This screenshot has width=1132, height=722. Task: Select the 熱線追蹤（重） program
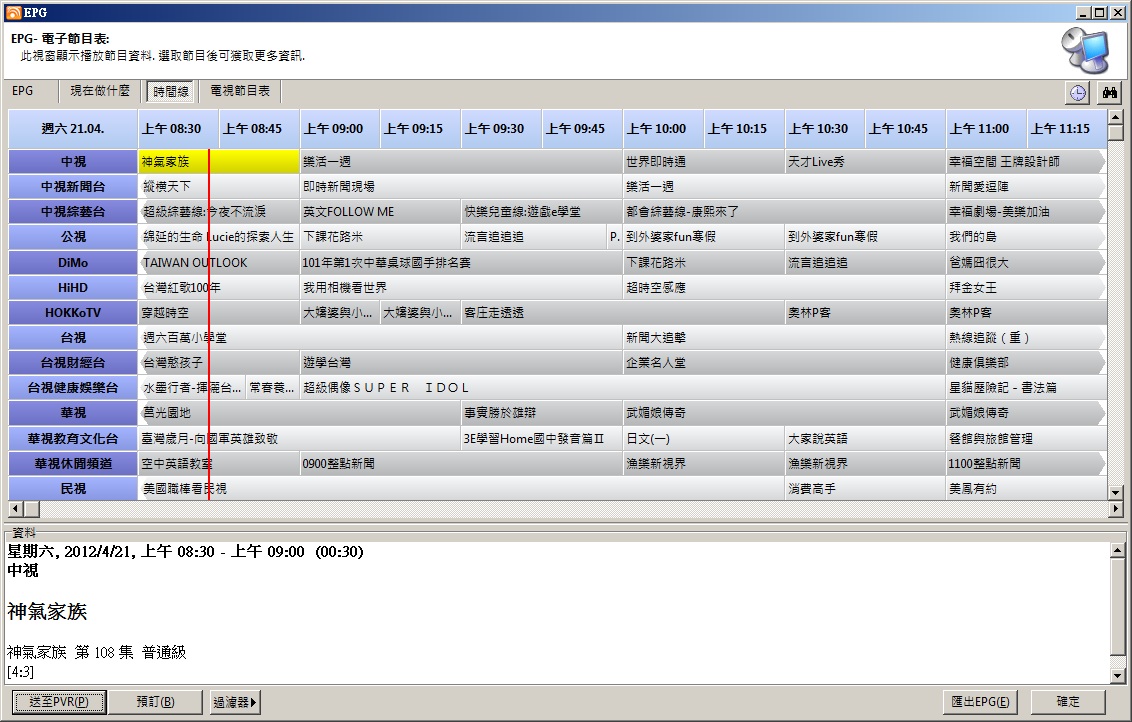point(1027,338)
